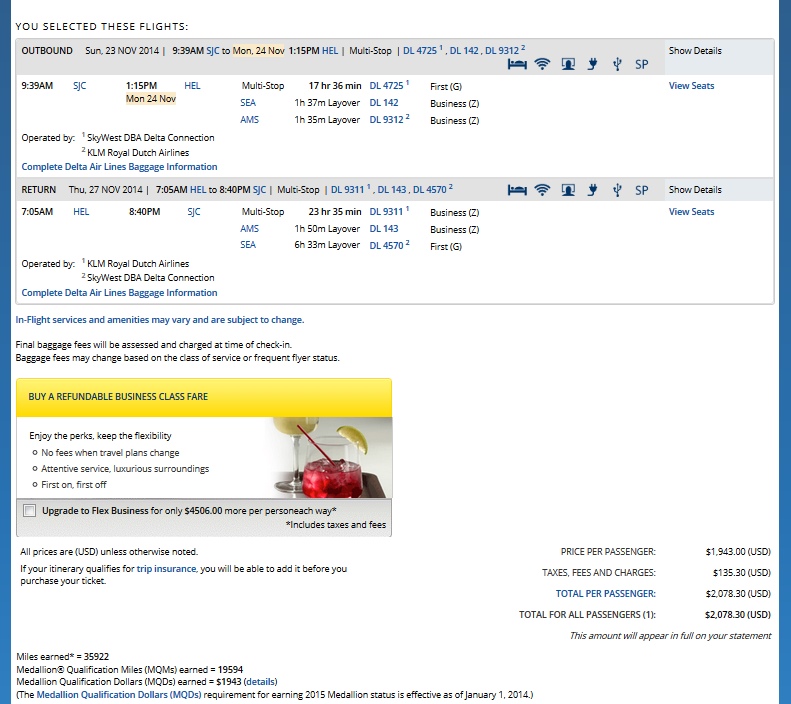Open flight DL 142 details link
This screenshot has height=704, width=791.
[x=384, y=103]
